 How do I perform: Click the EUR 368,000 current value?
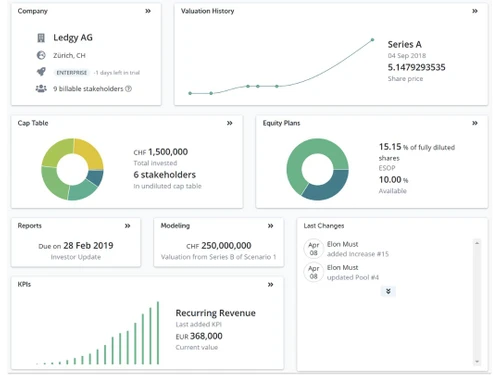pos(199,336)
